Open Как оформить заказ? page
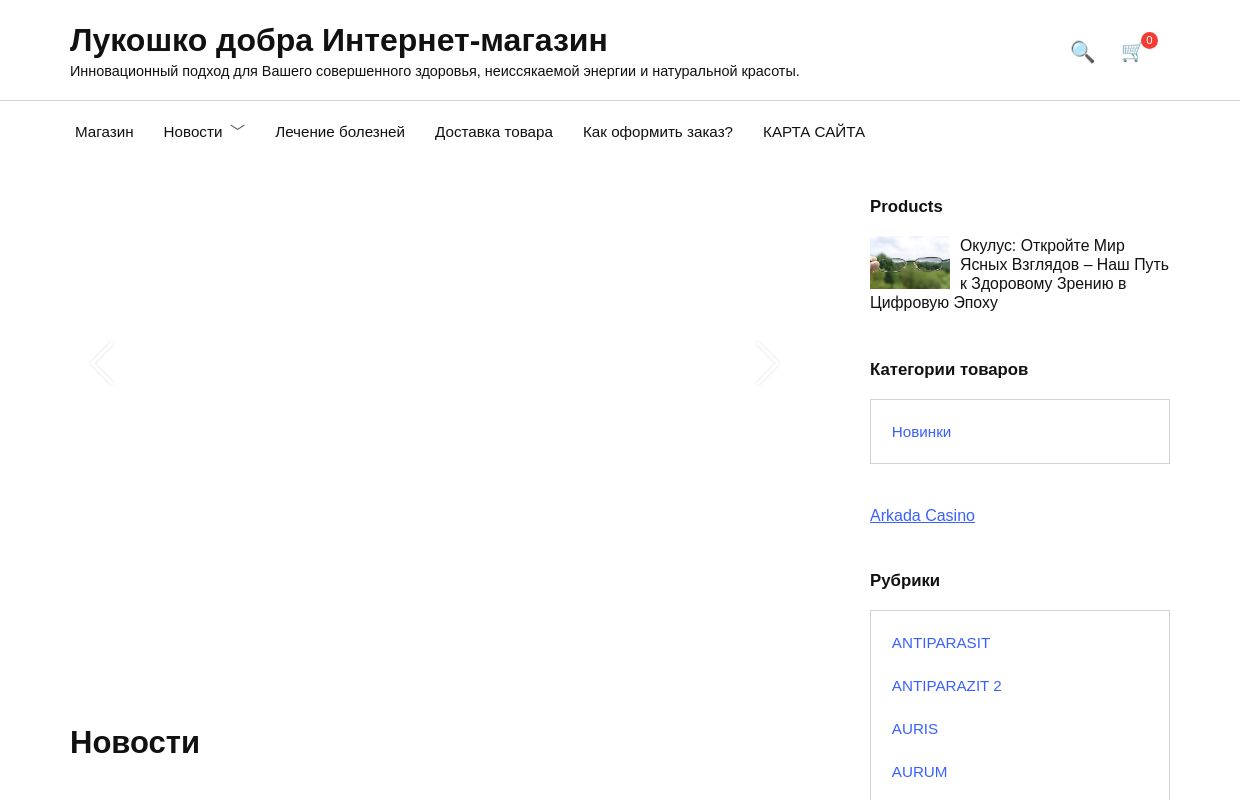 (x=657, y=131)
